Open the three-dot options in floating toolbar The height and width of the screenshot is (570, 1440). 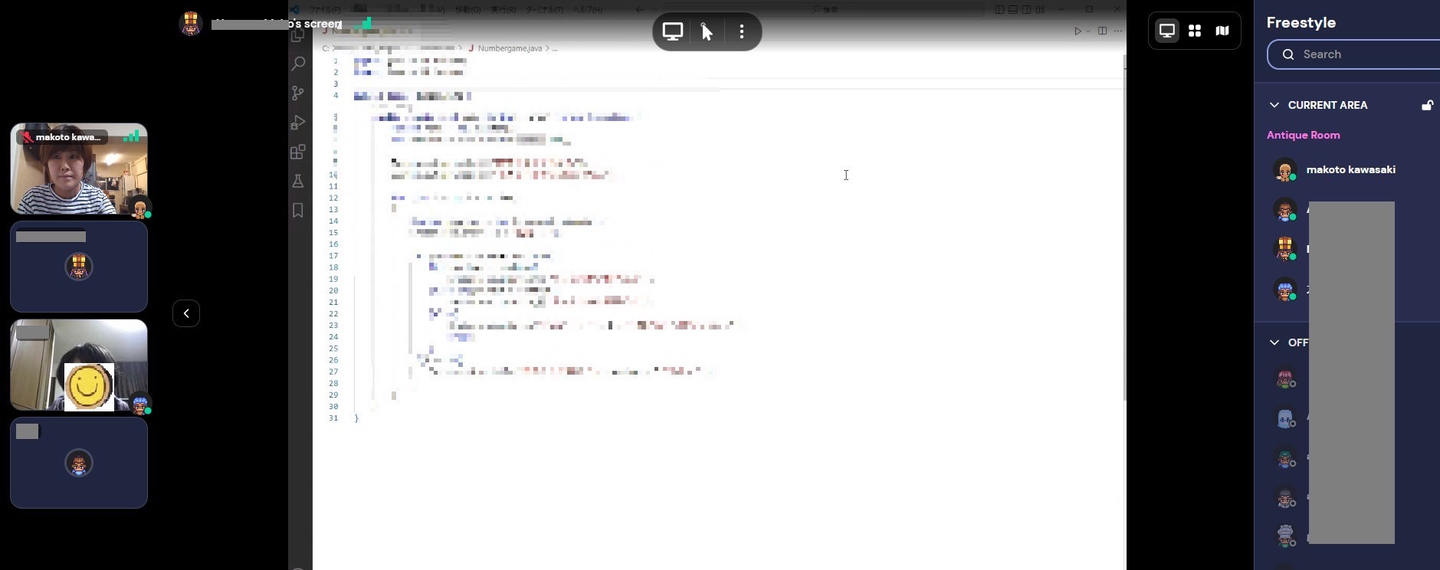click(741, 32)
